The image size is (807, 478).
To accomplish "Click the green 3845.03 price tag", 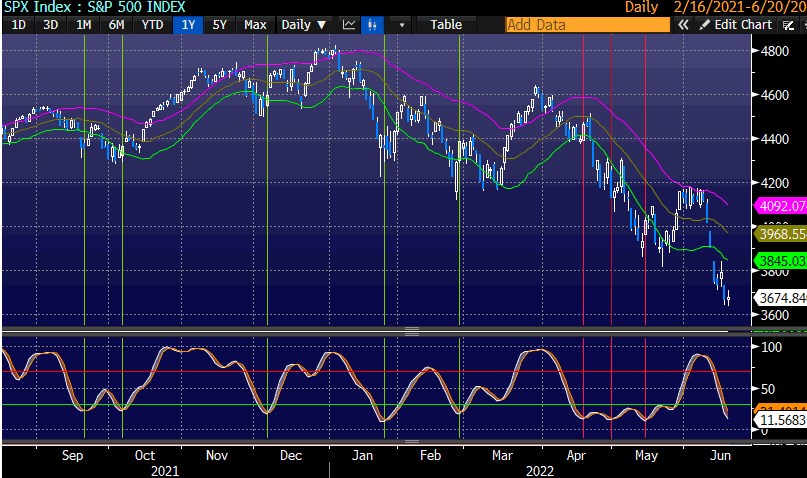I will click(780, 260).
